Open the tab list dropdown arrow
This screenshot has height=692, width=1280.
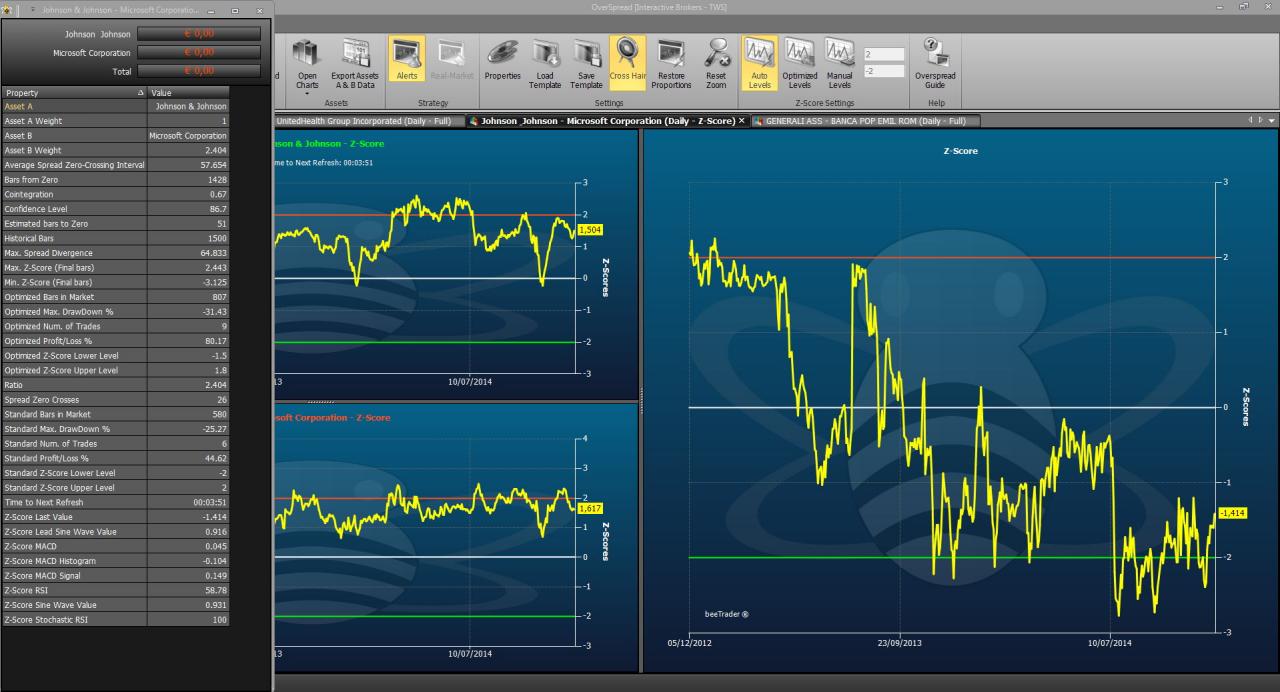click(x=1272, y=120)
